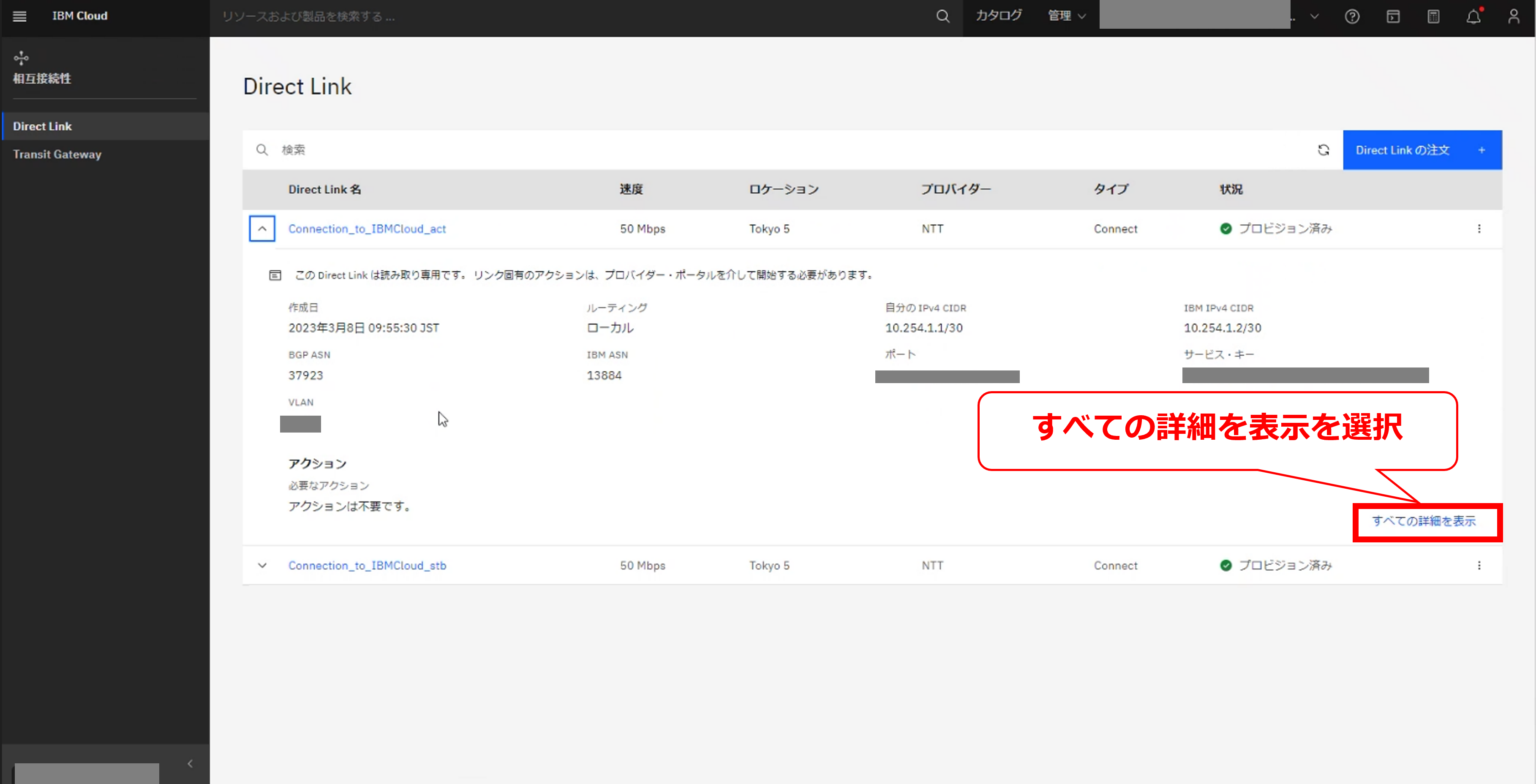Open the account switcher dropdown chevron
Image resolution: width=1536 pixels, height=784 pixels.
[x=1314, y=16]
